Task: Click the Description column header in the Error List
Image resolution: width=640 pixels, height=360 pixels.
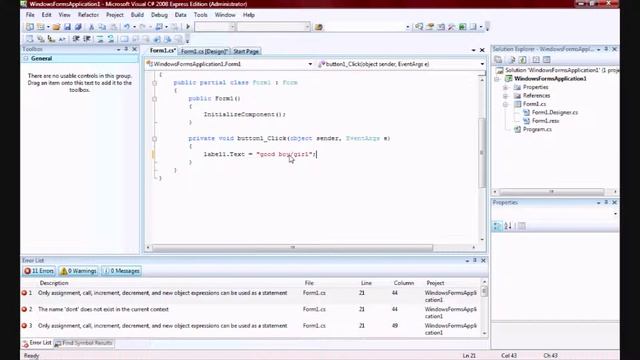Action: pyautogui.click(x=54, y=283)
